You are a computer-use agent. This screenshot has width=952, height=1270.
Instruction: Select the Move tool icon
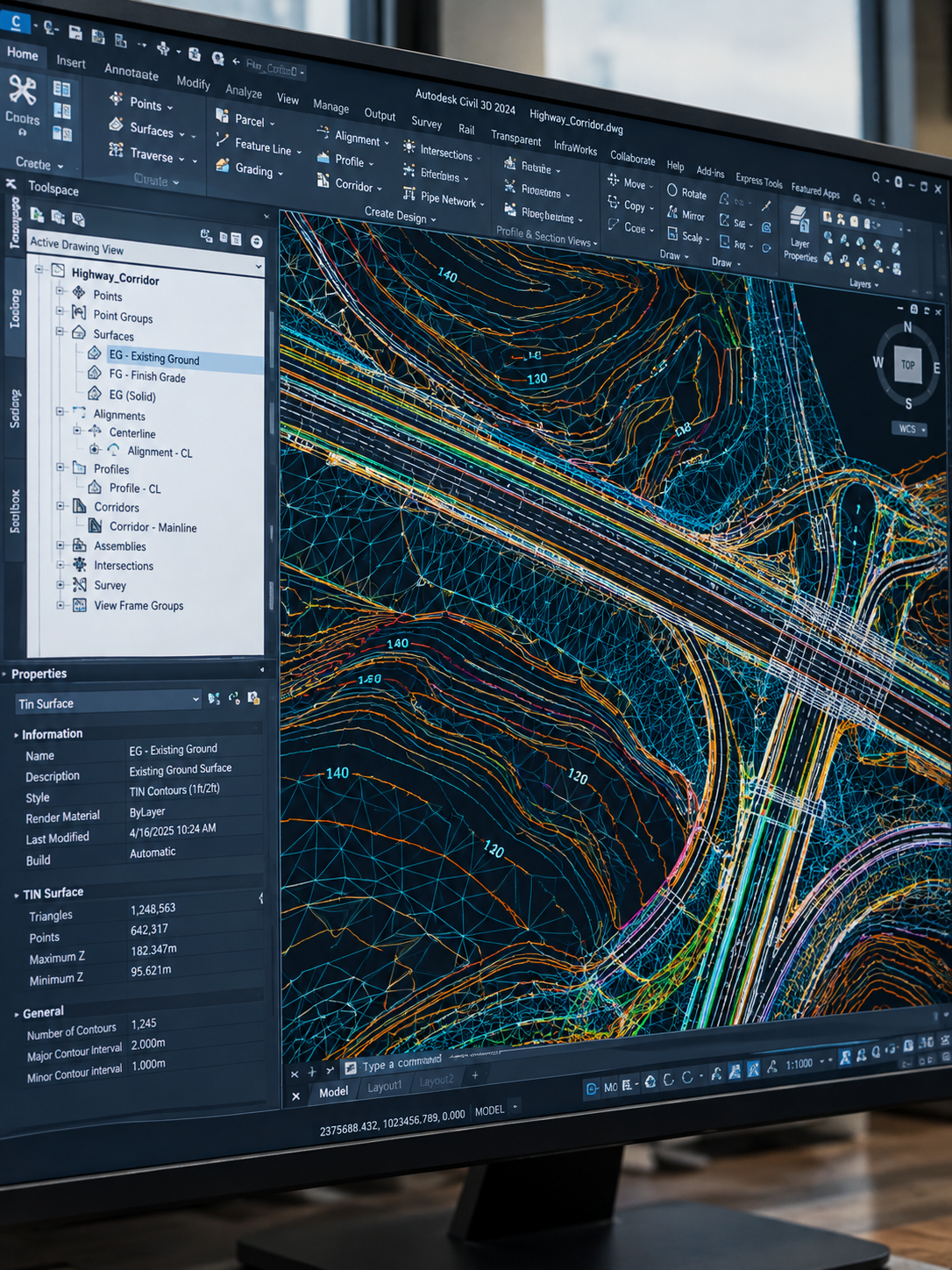click(613, 180)
